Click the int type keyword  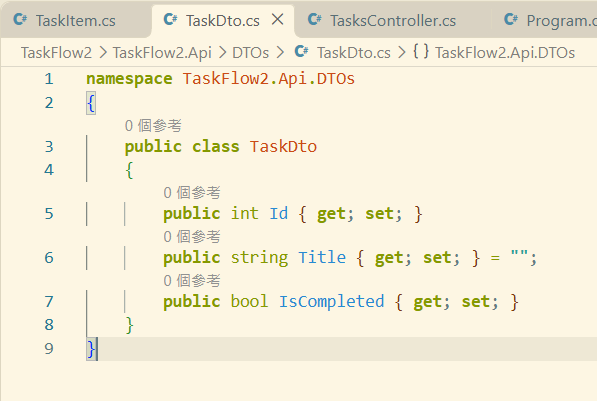click(245, 214)
